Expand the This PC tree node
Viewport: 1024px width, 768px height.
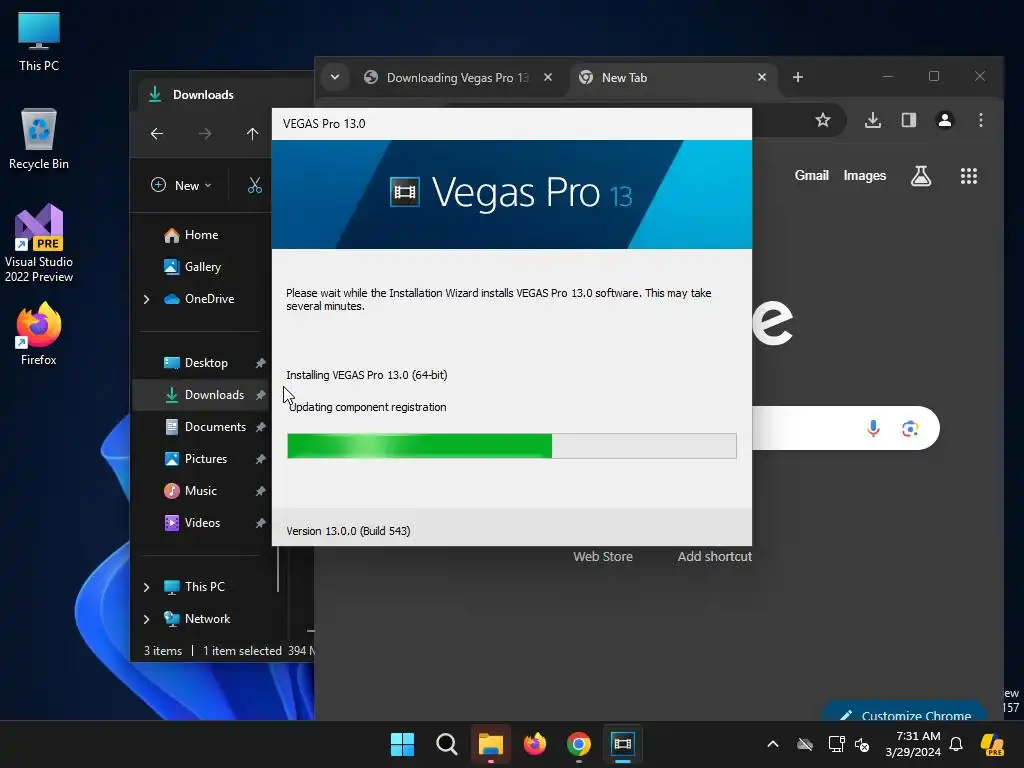click(146, 587)
